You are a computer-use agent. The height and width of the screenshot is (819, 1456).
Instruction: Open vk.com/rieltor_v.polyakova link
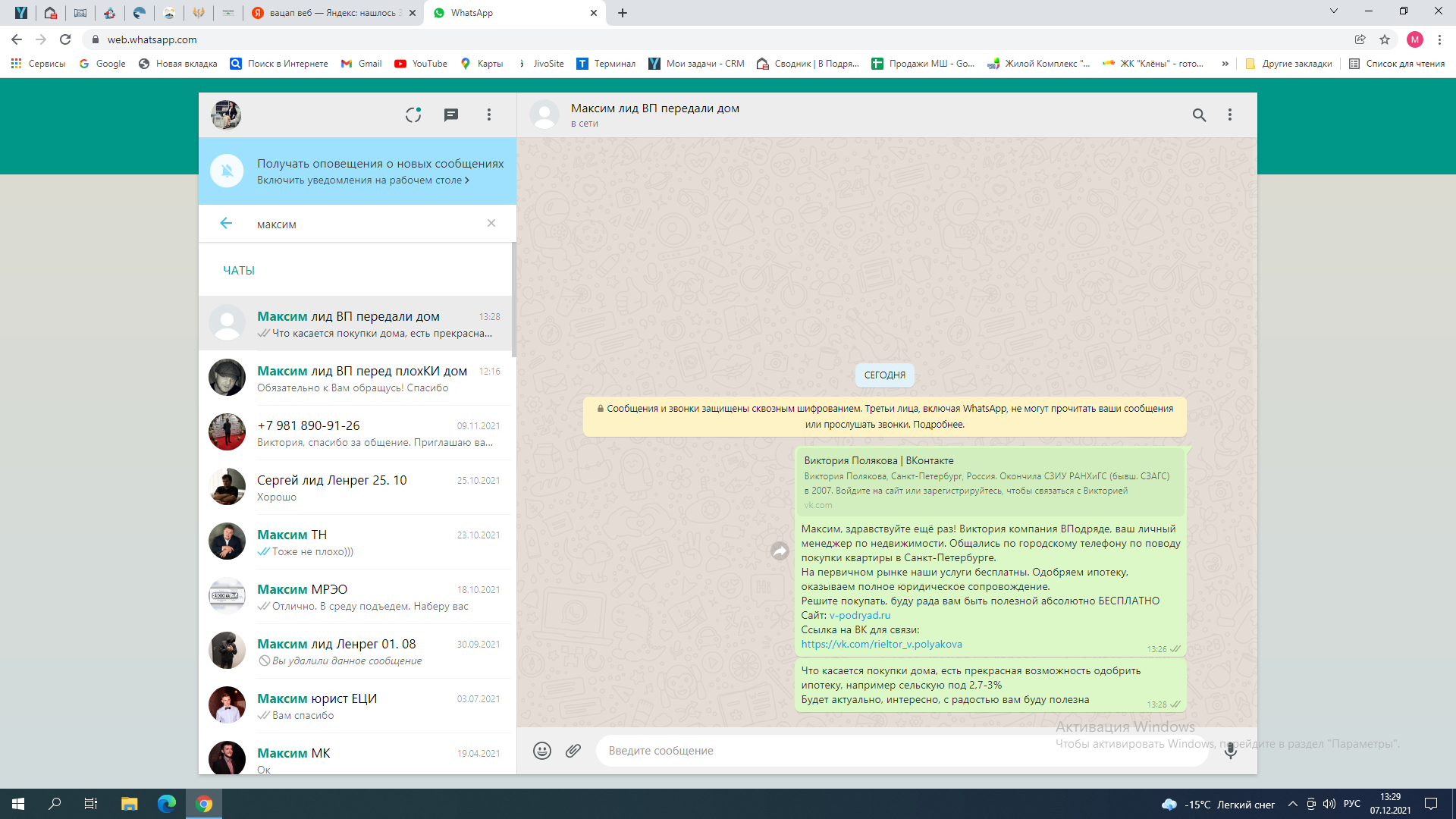[x=881, y=644]
